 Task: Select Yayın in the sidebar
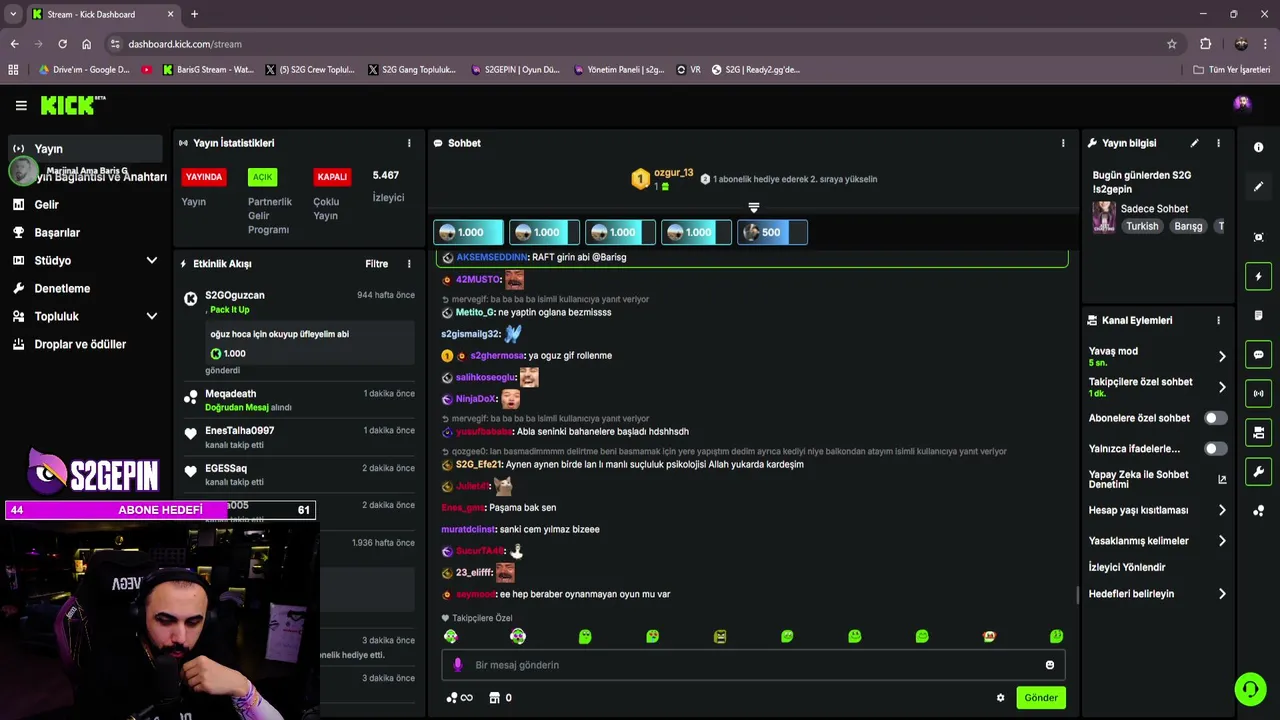click(x=85, y=149)
